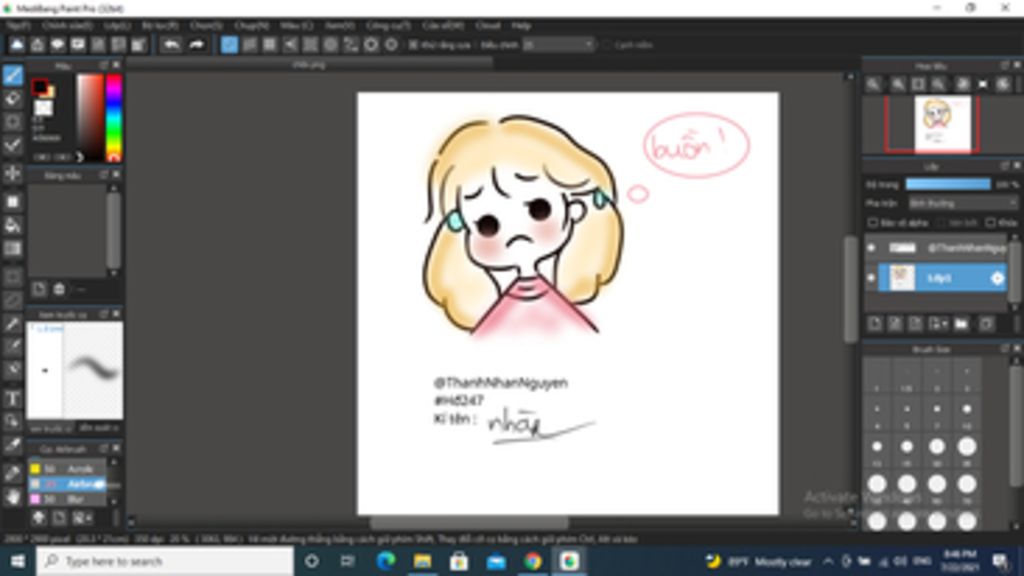Open add-layer dropdown arrow button
This screenshot has width=1024, height=576.
point(938,323)
